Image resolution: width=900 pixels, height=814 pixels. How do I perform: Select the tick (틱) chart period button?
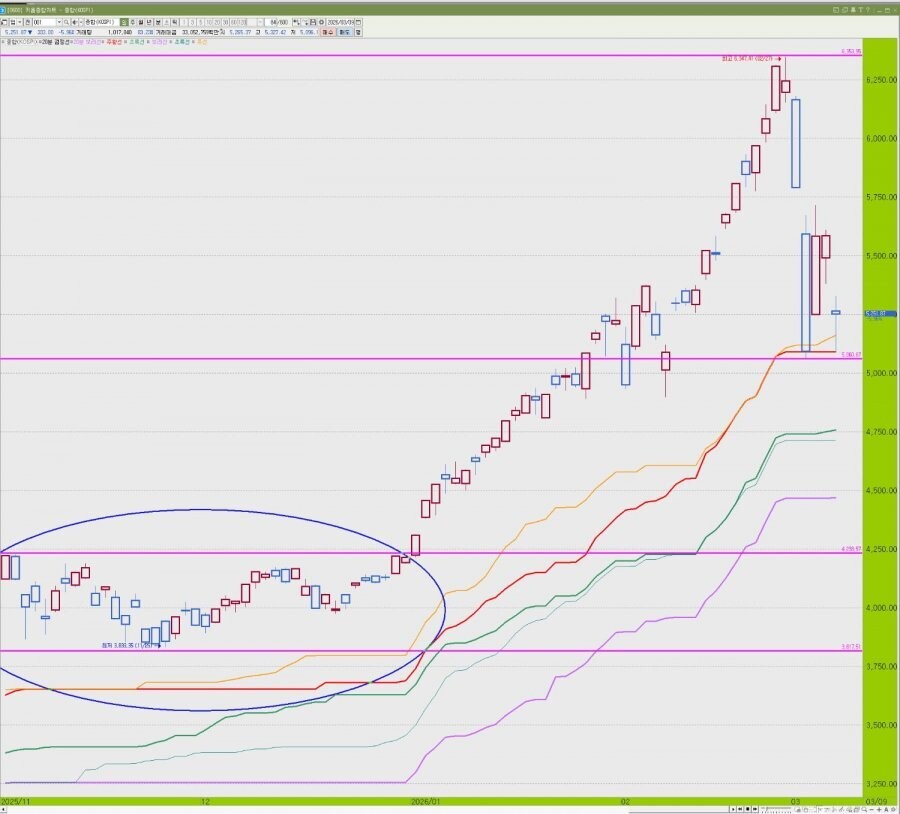(x=174, y=22)
